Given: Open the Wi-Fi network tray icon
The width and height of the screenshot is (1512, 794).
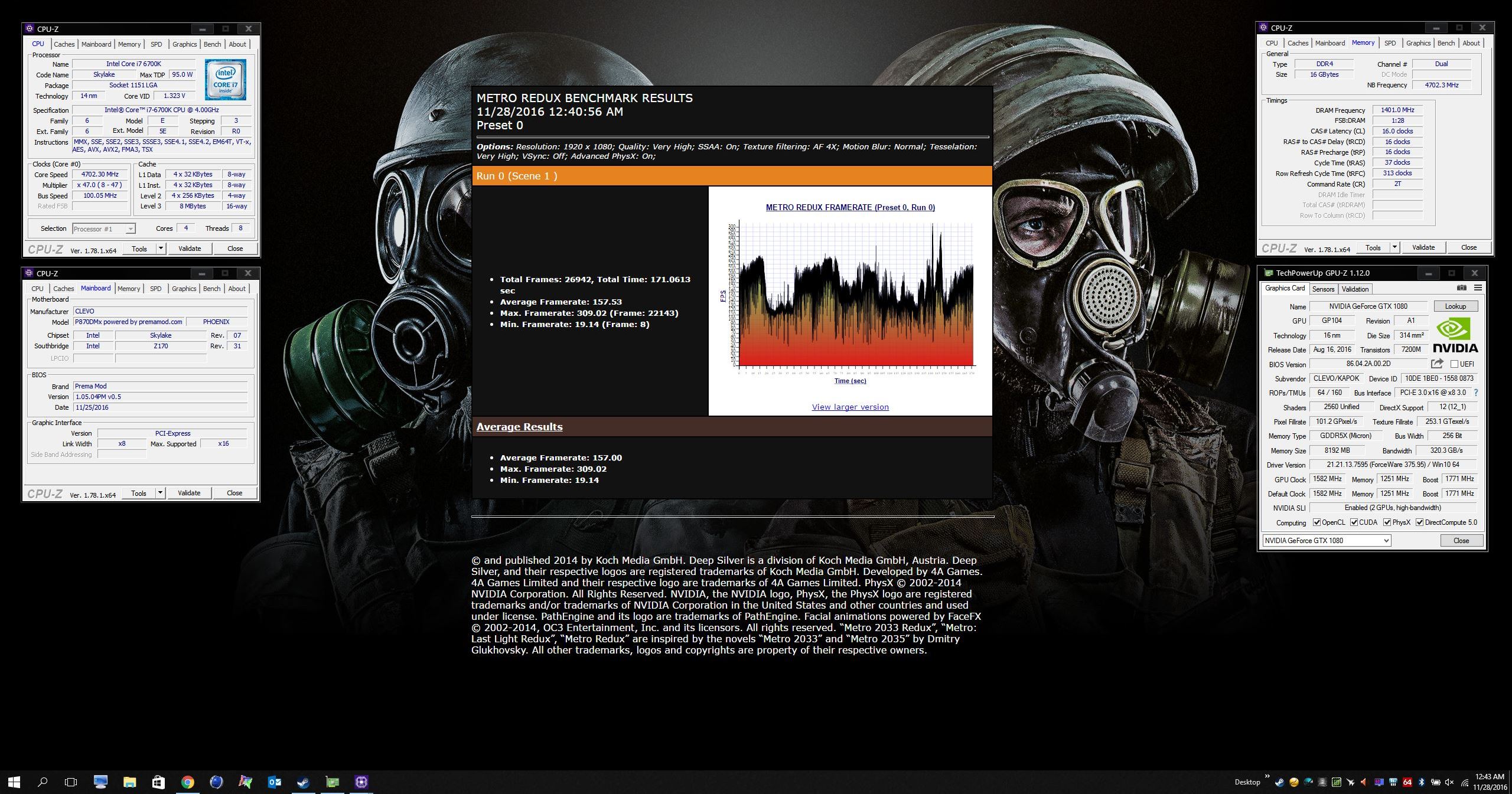Looking at the screenshot, I should click(x=1465, y=782).
